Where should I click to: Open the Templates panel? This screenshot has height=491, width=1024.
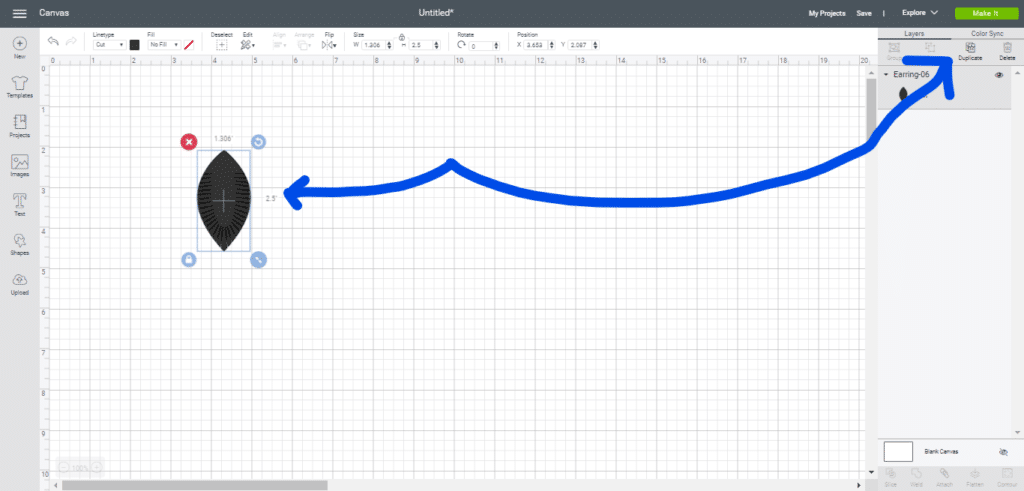tap(19, 86)
